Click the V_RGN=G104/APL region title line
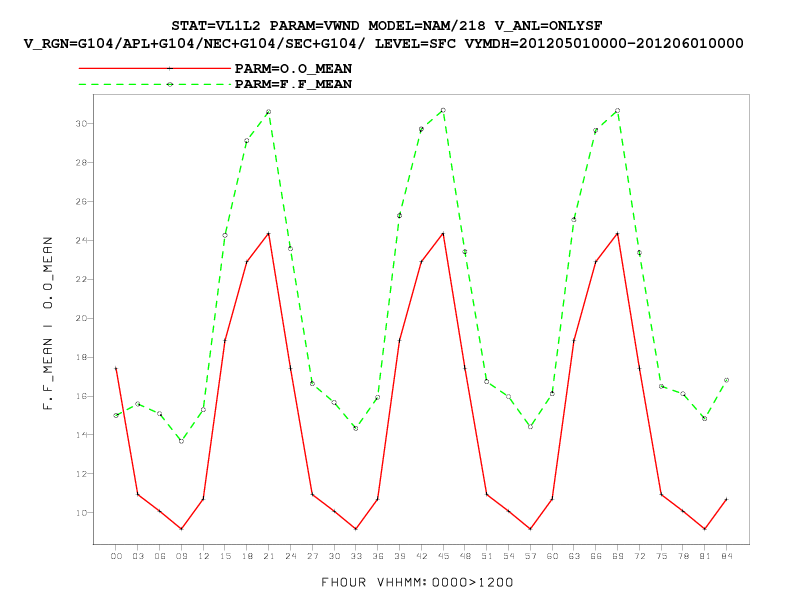The height and width of the screenshot is (612, 792). [x=383, y=43]
